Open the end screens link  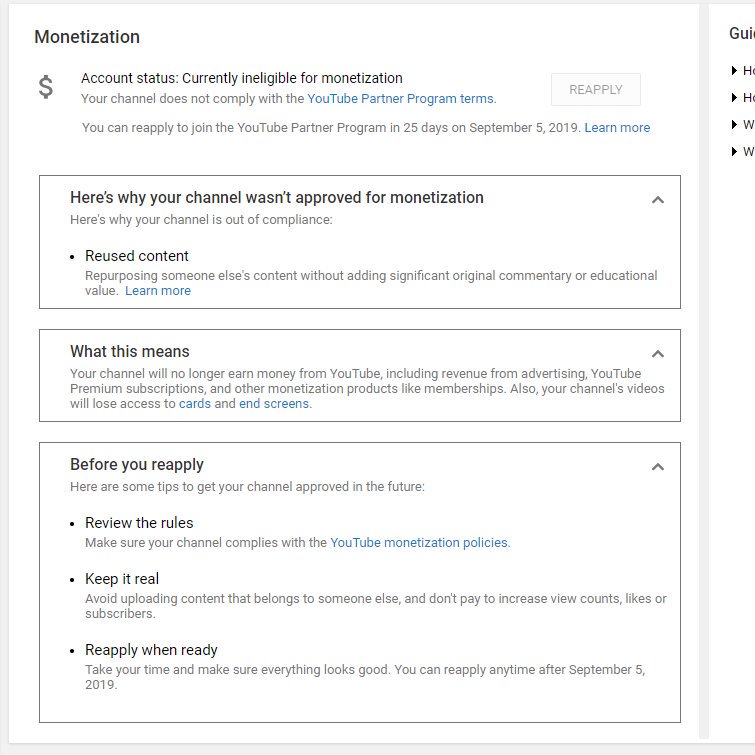coord(274,404)
